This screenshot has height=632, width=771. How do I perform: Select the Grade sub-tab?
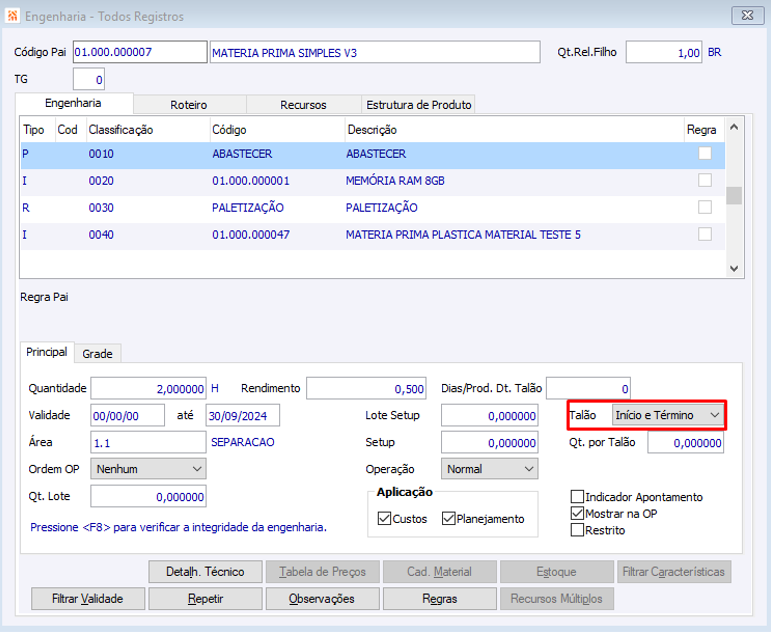97,353
